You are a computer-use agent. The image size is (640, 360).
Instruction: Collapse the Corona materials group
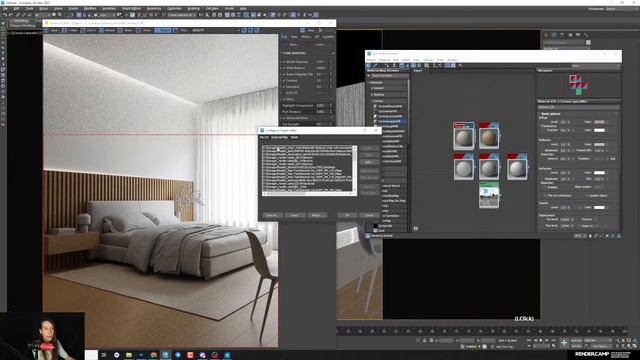(x=371, y=101)
